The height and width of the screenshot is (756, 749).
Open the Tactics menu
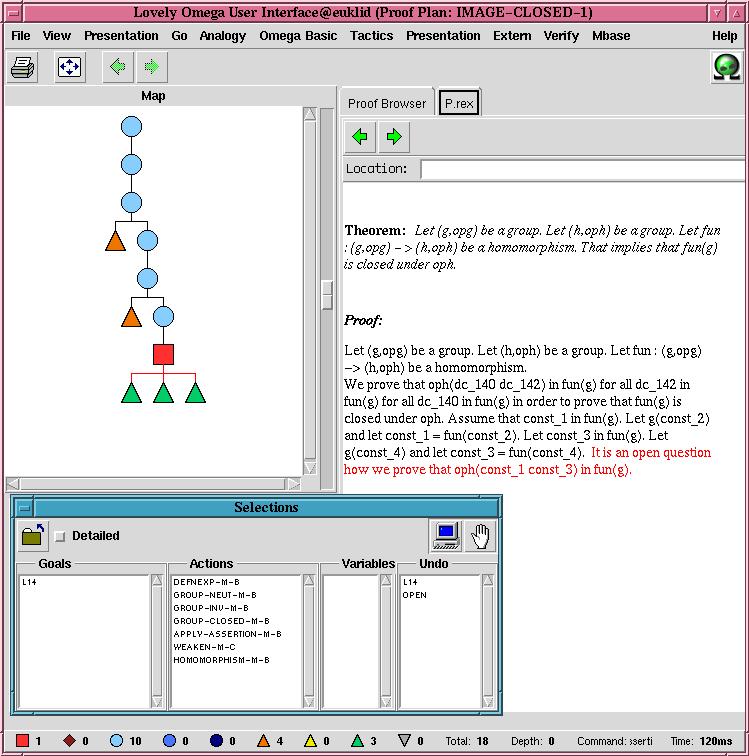[371, 36]
